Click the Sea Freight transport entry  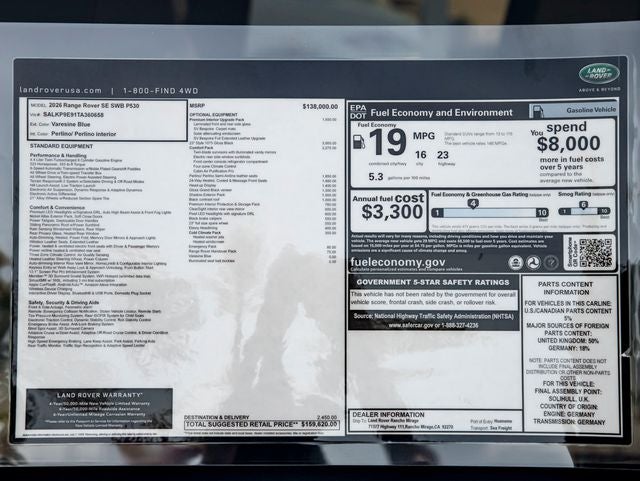pos(500,428)
